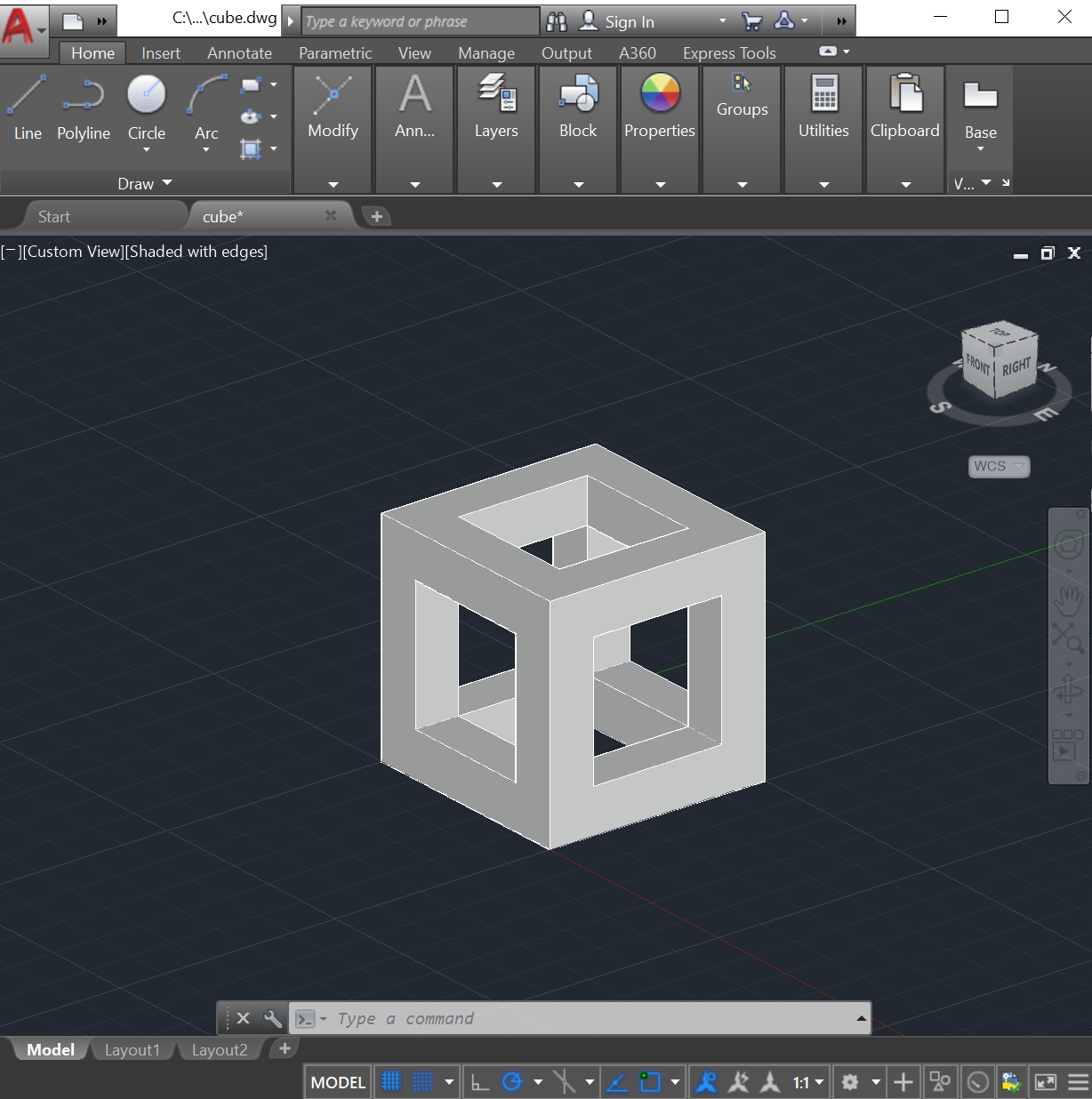Viewport: 1092px width, 1099px height.
Task: Select the Pan tool in navigation bar
Action: pos(1068,601)
